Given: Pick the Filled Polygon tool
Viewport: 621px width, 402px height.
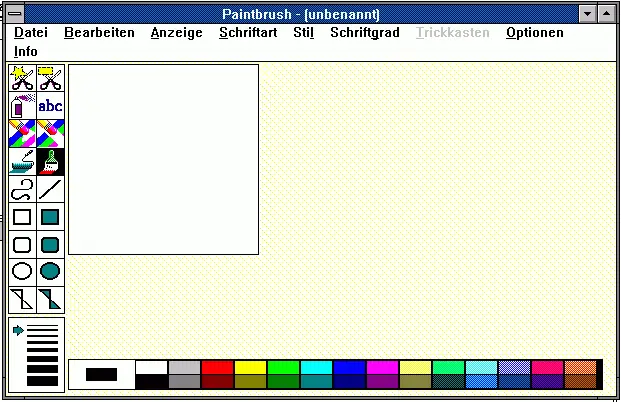Looking at the screenshot, I should click(50, 300).
